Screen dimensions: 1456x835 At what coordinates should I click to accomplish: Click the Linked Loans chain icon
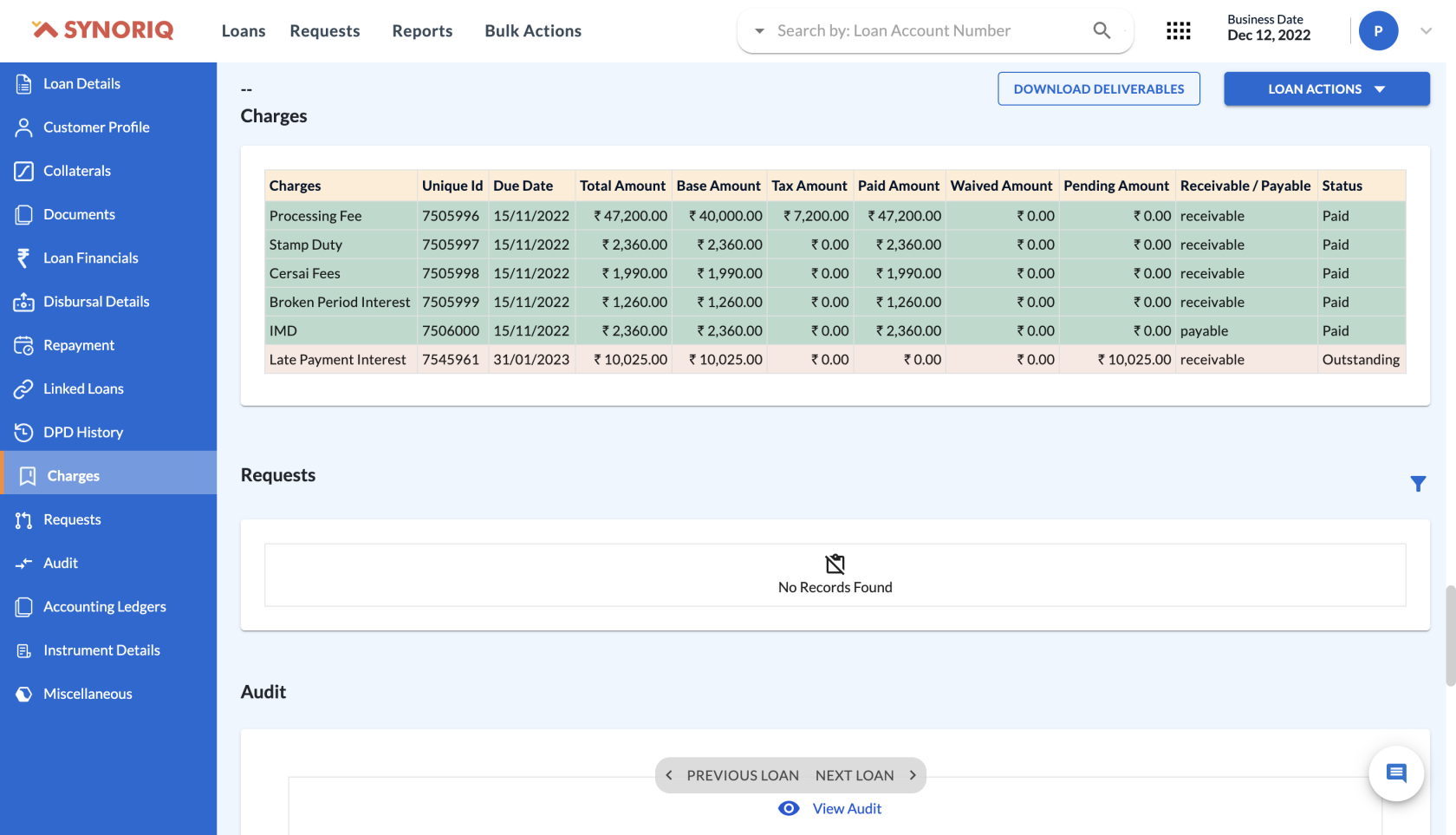(24, 388)
